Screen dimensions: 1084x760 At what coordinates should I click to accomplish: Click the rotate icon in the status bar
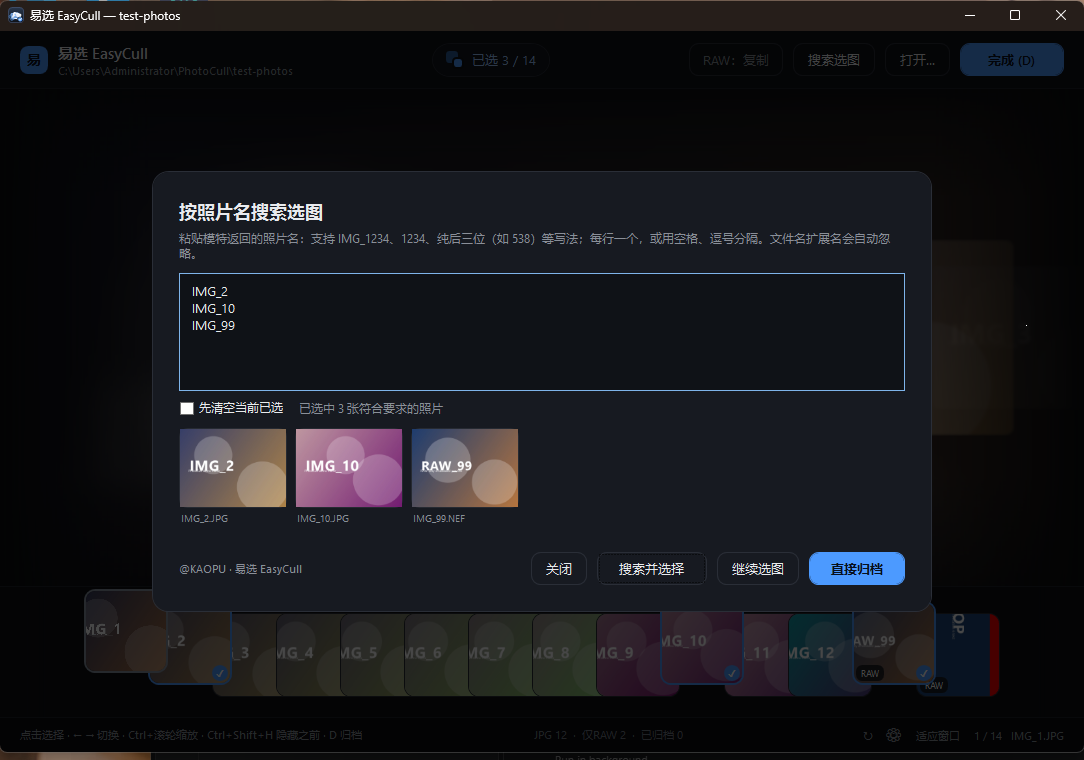click(868, 736)
